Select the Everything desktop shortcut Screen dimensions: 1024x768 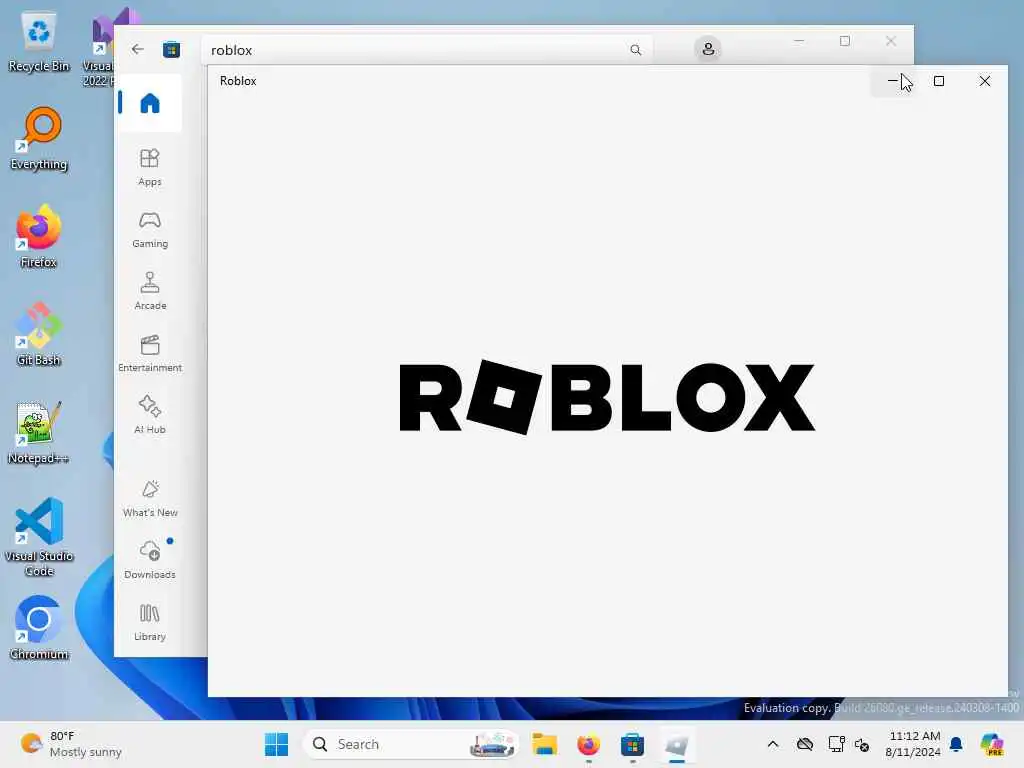tap(39, 138)
